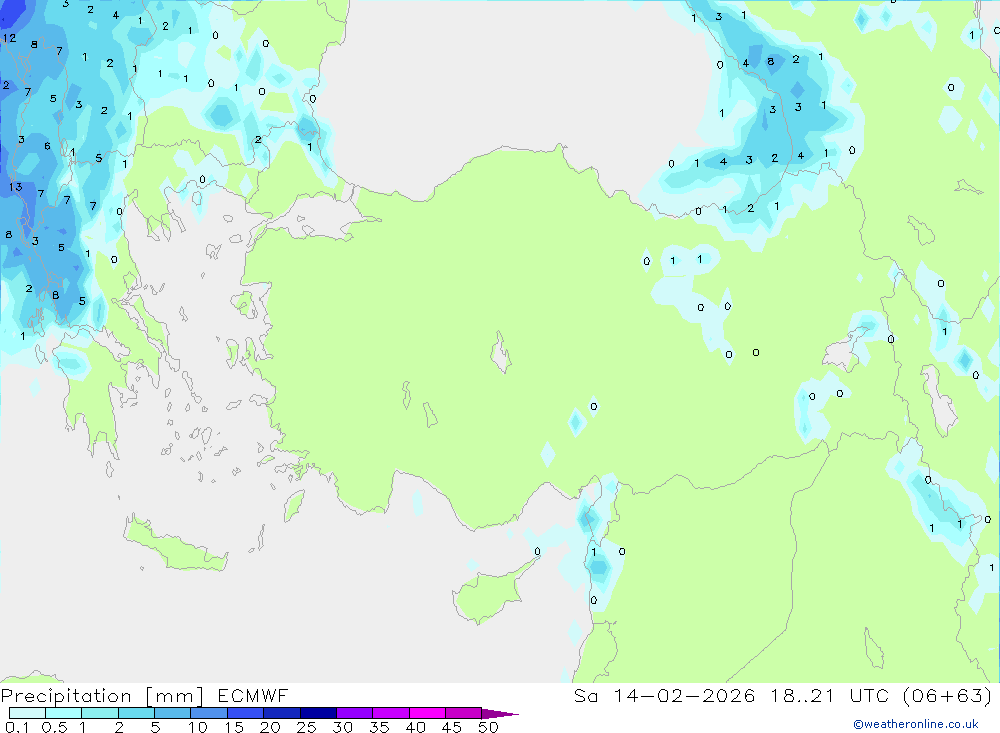The width and height of the screenshot is (1000, 733).
Task: Open the weatheronline.co.uk copyright link
Action: click(x=916, y=724)
